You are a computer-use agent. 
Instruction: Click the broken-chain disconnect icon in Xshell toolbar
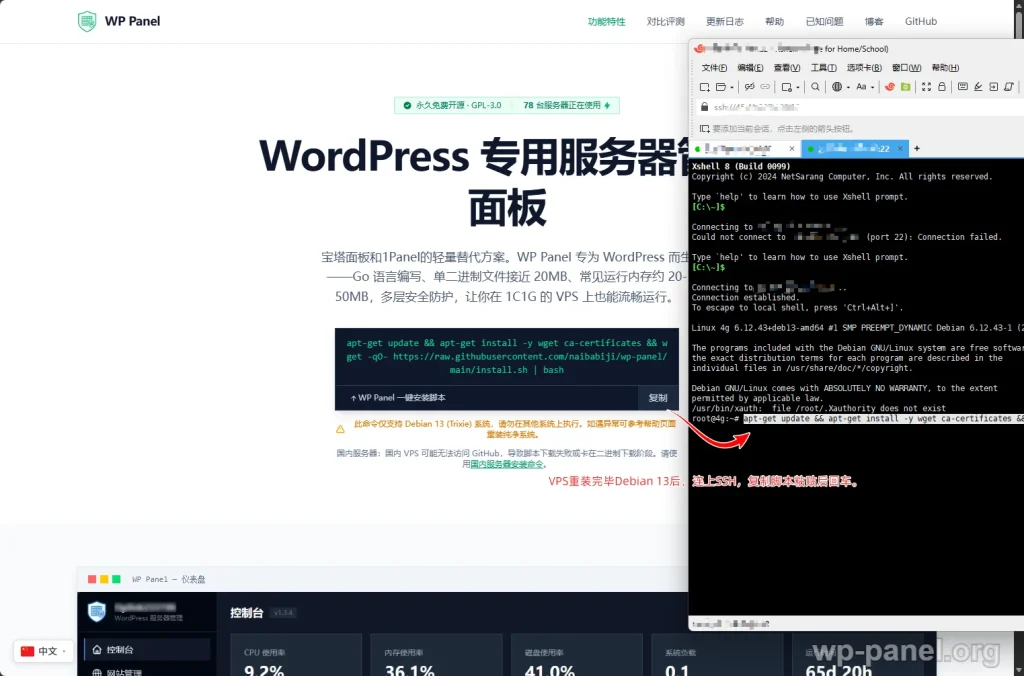pyautogui.click(x=750, y=87)
